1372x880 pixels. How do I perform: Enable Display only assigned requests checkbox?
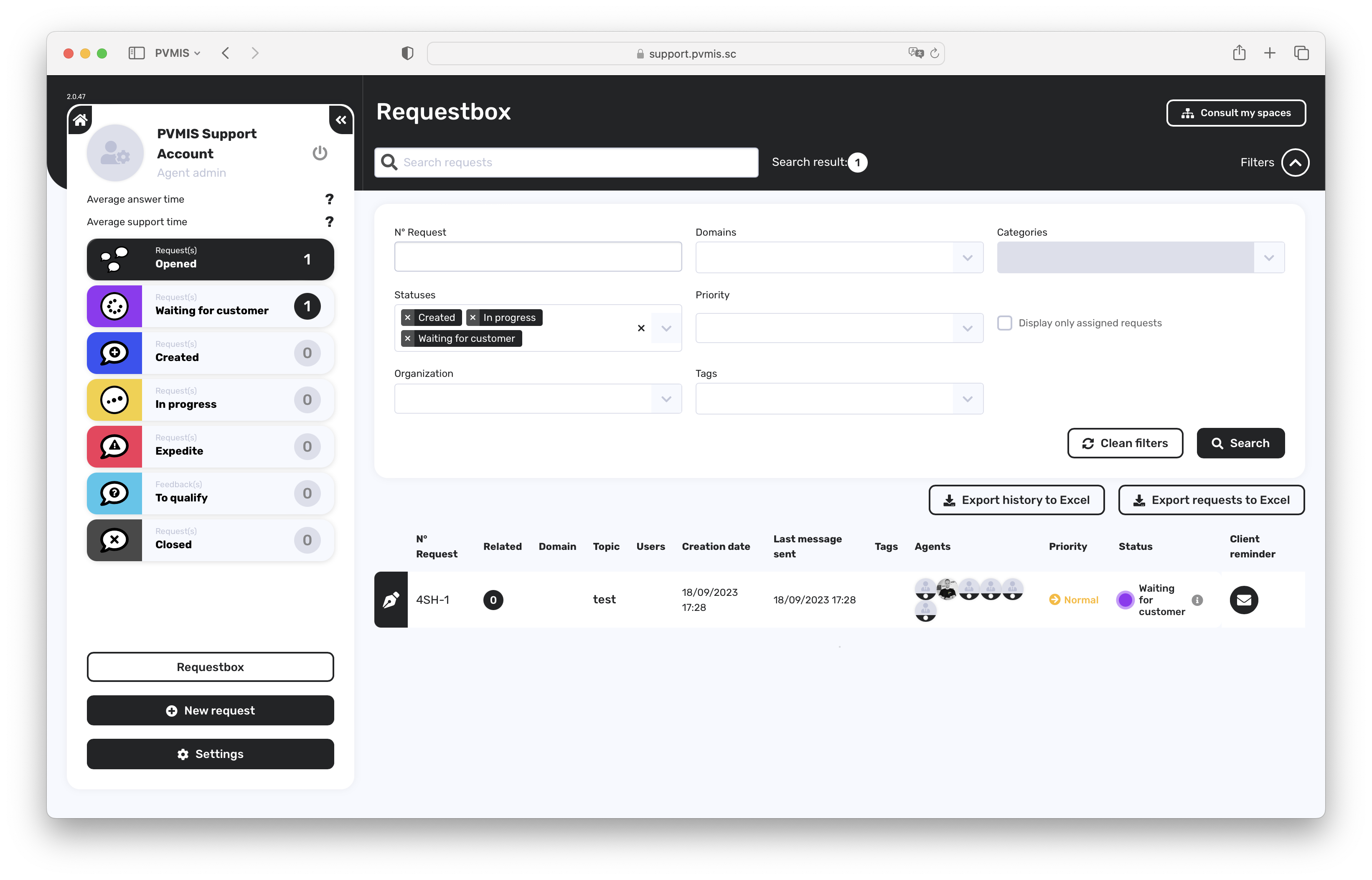pos(1004,323)
